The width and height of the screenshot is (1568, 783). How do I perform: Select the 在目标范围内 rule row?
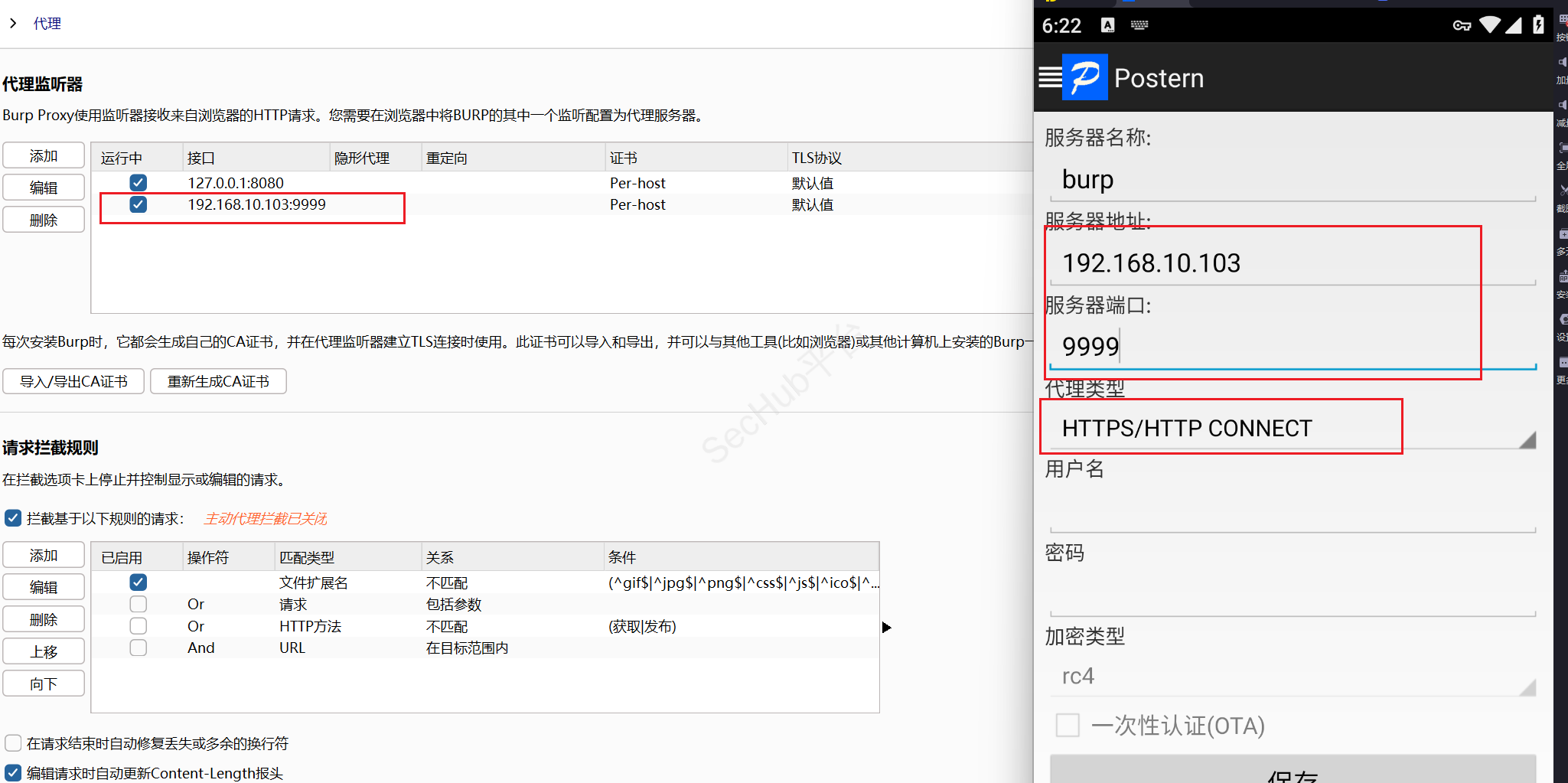[485, 648]
